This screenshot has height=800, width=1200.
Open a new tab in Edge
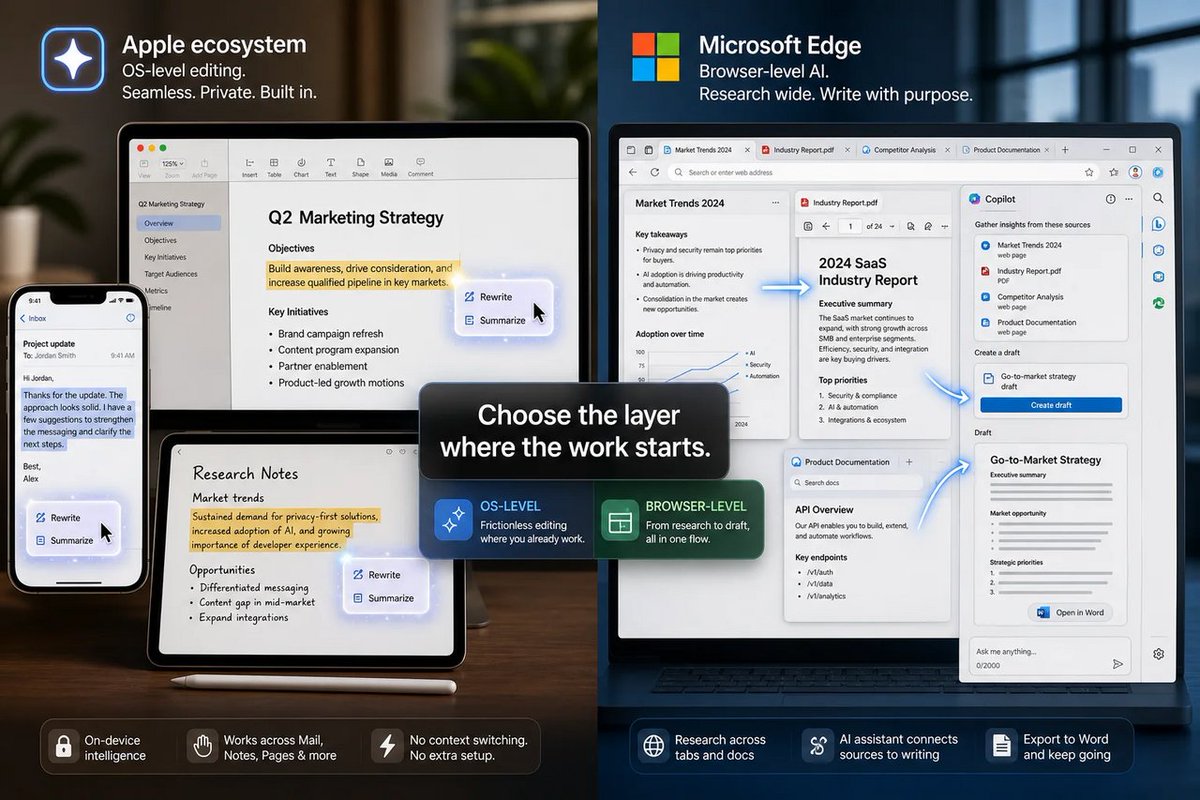pyautogui.click(x=1065, y=150)
